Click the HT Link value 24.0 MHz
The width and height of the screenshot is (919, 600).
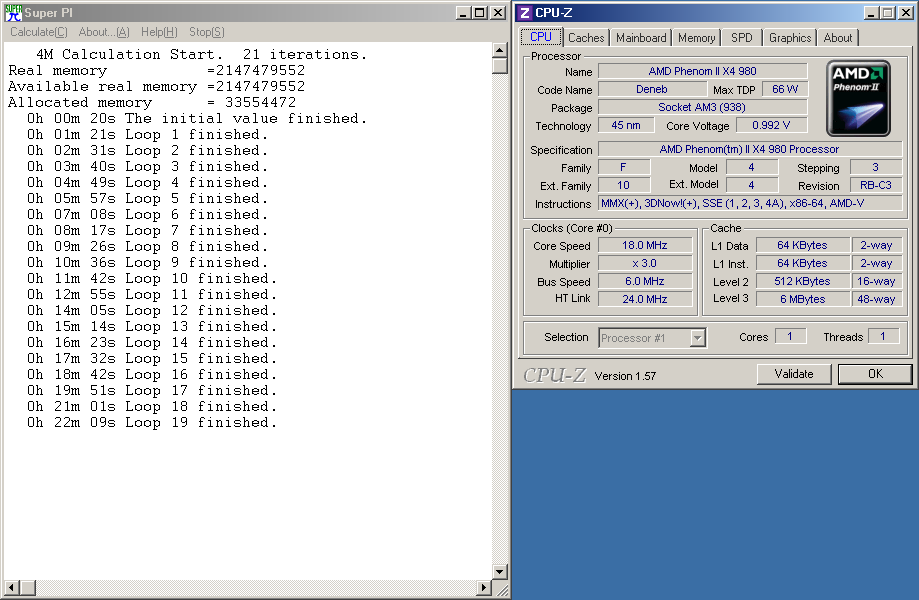(x=645, y=299)
